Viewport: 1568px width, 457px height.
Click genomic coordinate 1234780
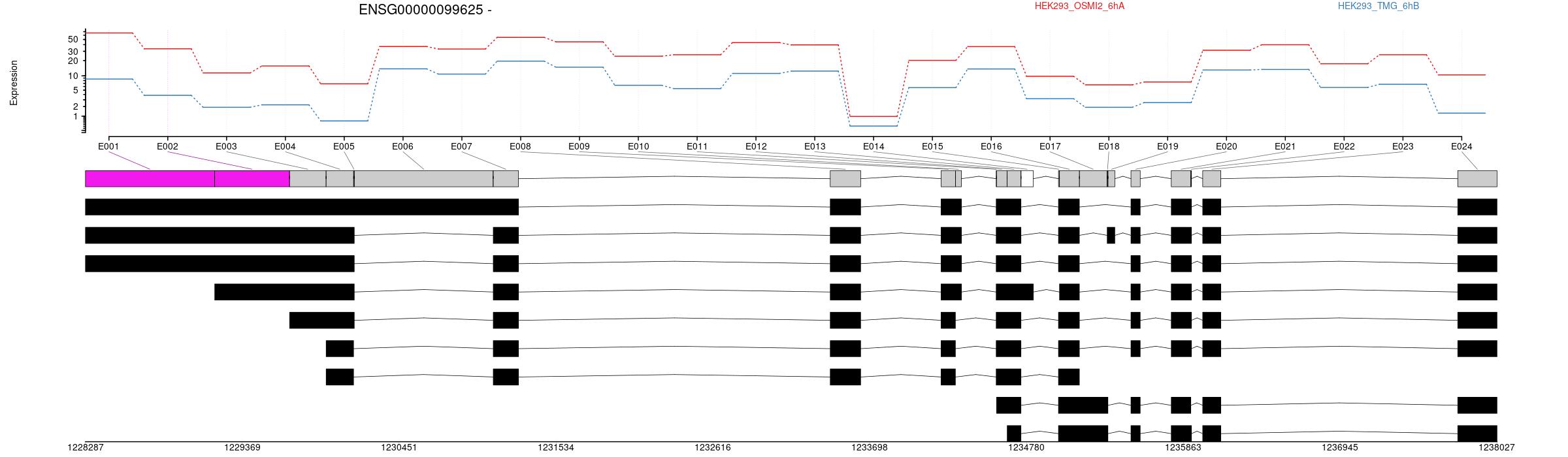[1026, 448]
